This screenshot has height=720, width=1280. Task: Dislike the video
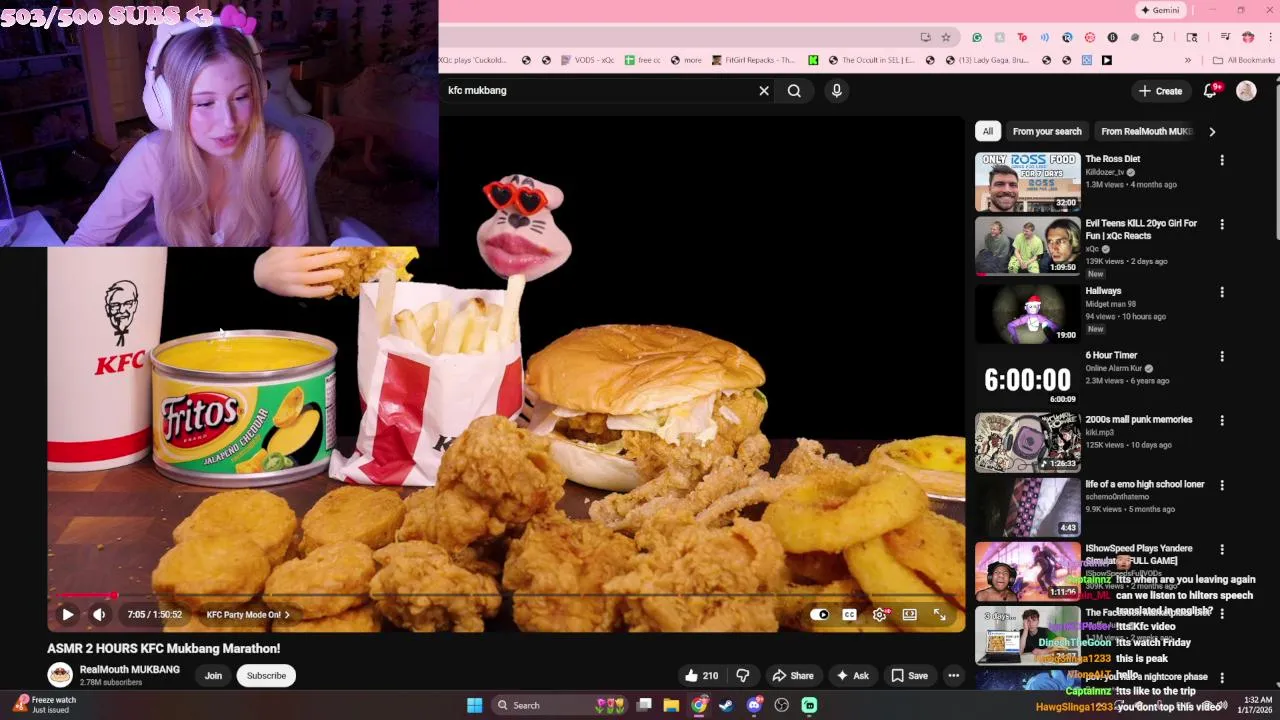click(743, 676)
